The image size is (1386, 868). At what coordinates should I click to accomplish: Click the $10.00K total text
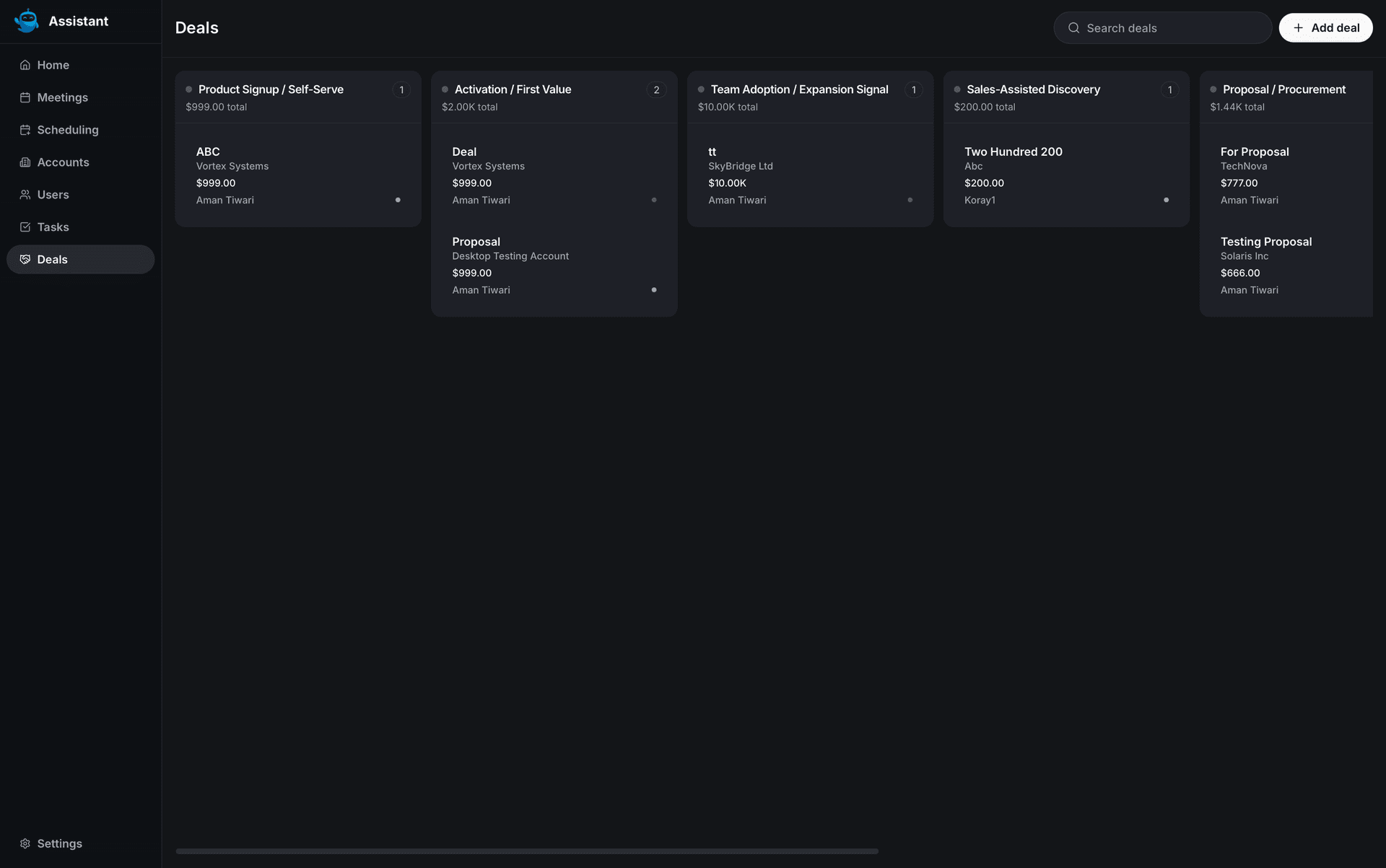click(x=728, y=107)
